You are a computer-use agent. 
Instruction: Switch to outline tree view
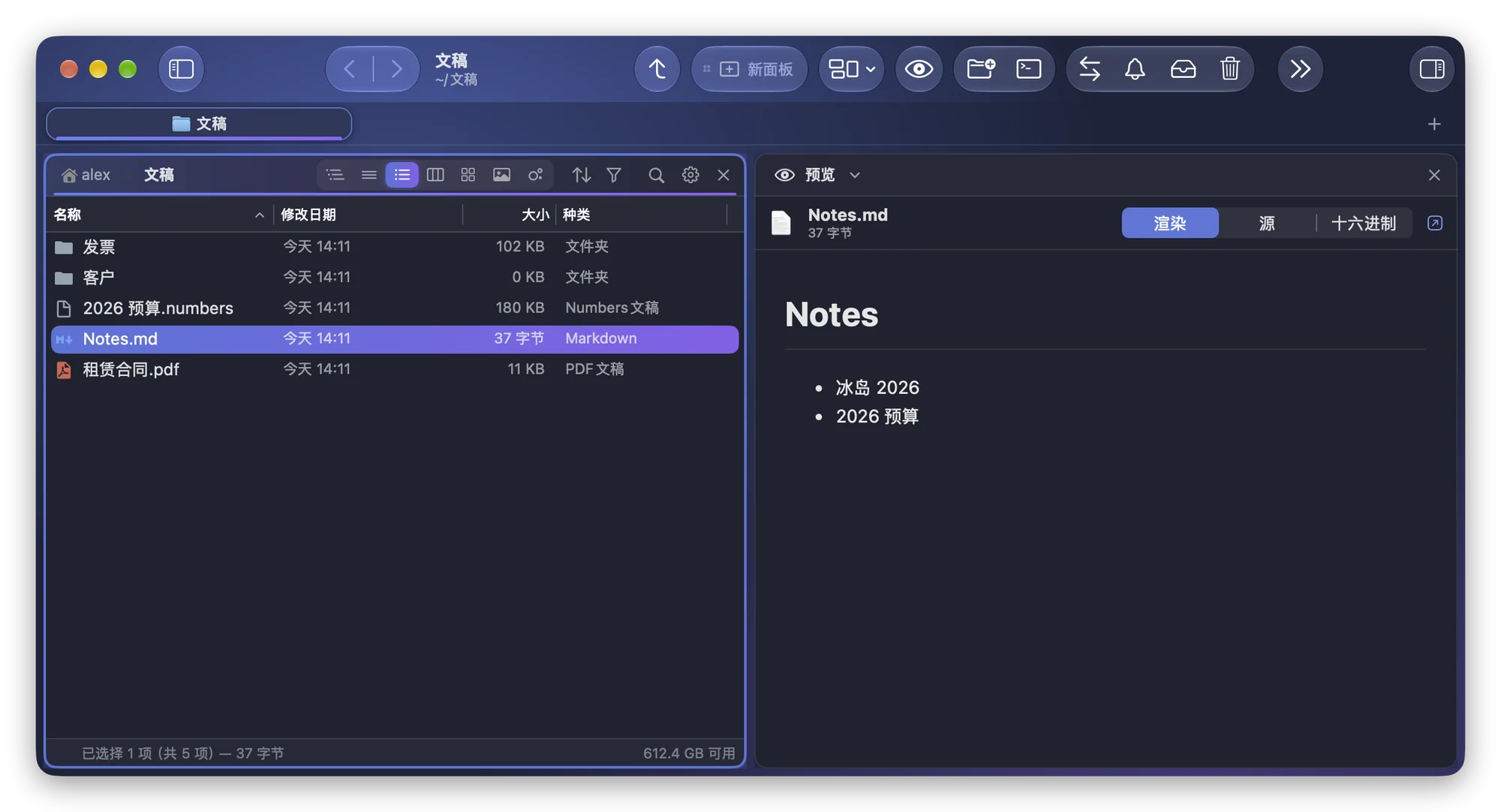tap(335, 175)
